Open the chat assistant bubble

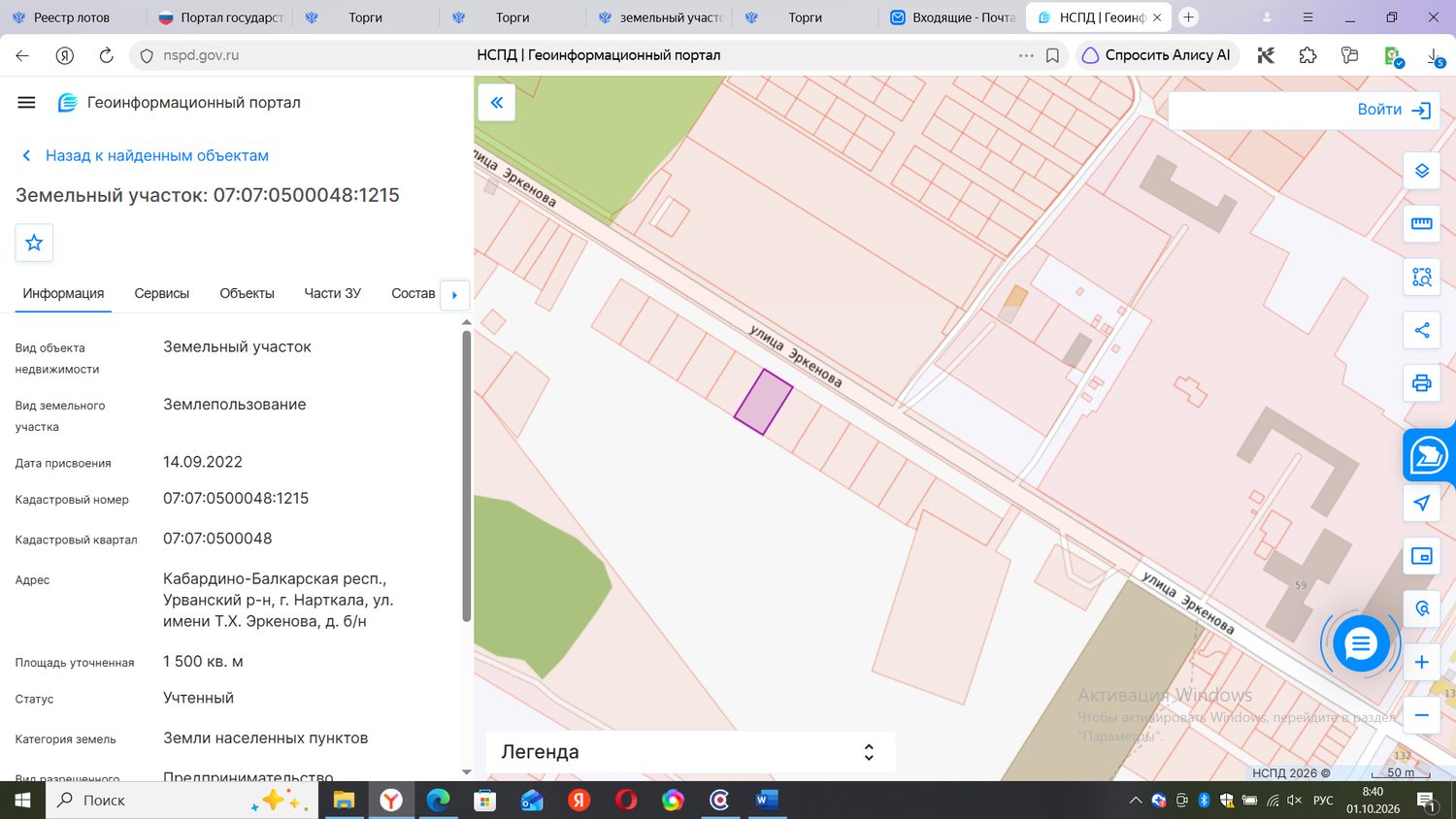(1361, 643)
